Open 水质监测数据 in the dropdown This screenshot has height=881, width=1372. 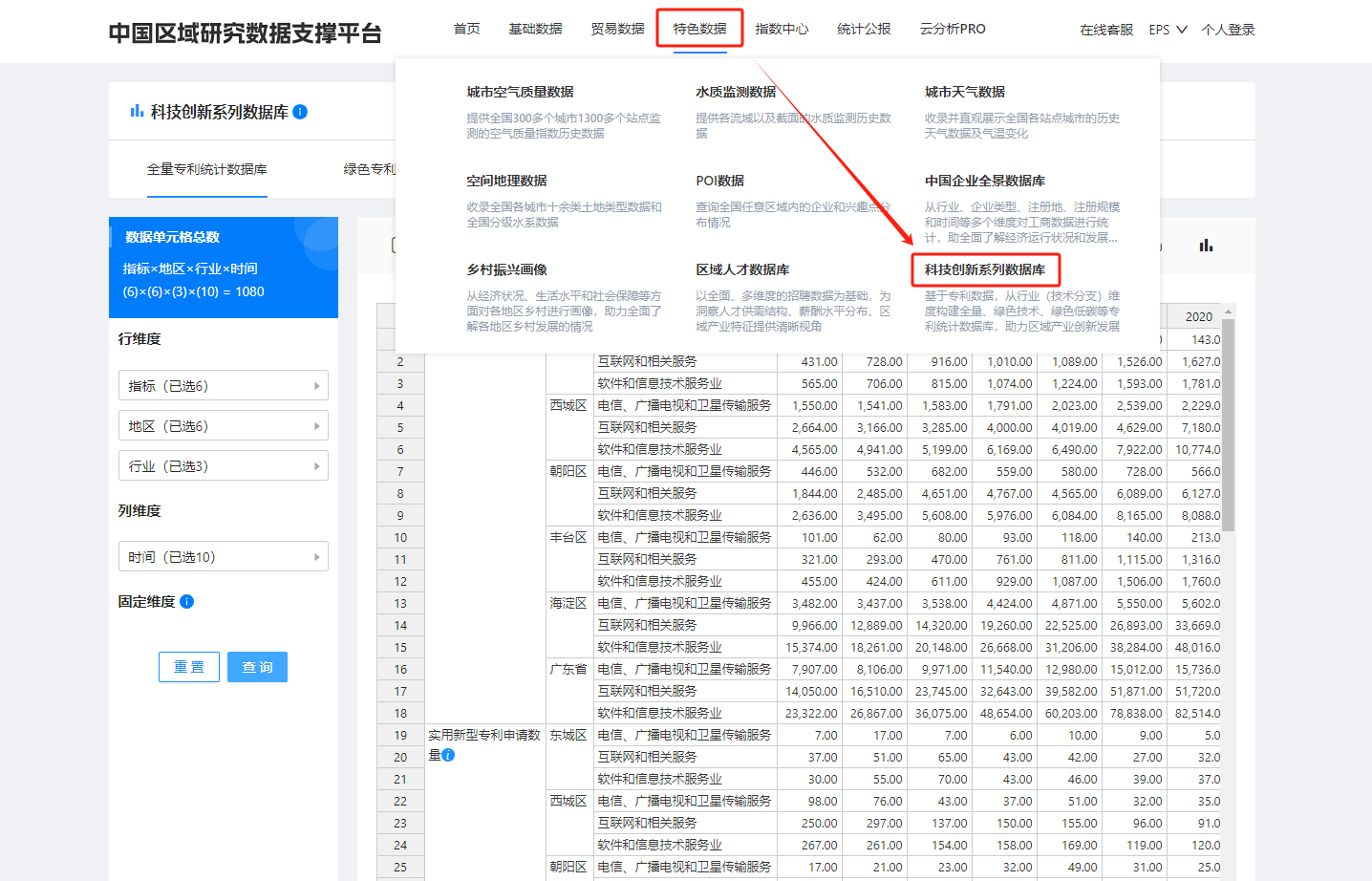737,92
